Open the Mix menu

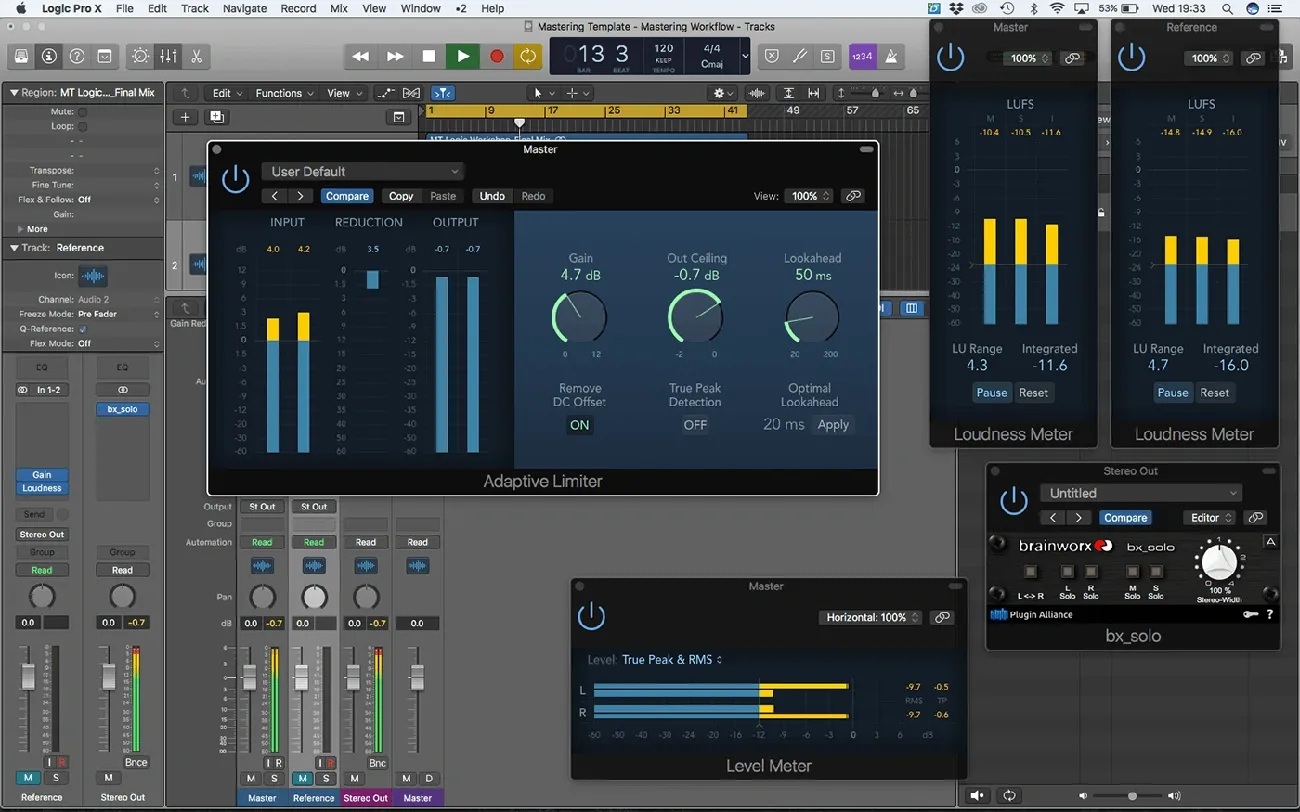pos(339,8)
